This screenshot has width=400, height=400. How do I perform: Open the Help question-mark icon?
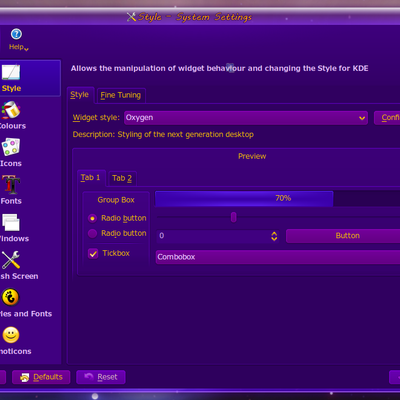point(16,34)
